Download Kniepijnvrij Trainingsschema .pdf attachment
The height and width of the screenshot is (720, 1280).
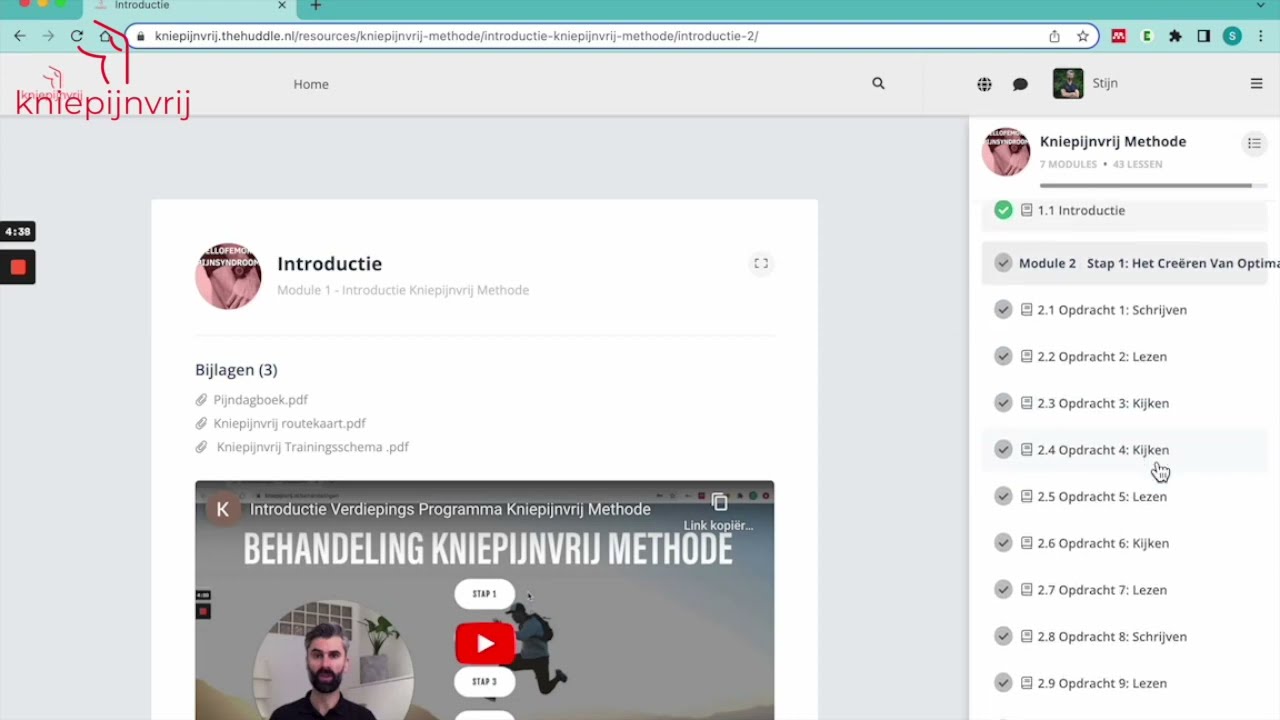312,447
